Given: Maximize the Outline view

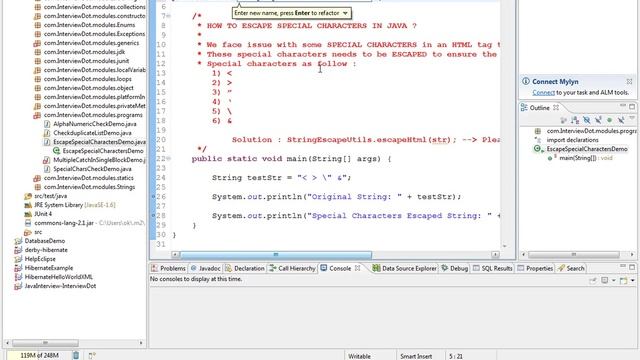Looking at the screenshot, I should (x=632, y=107).
